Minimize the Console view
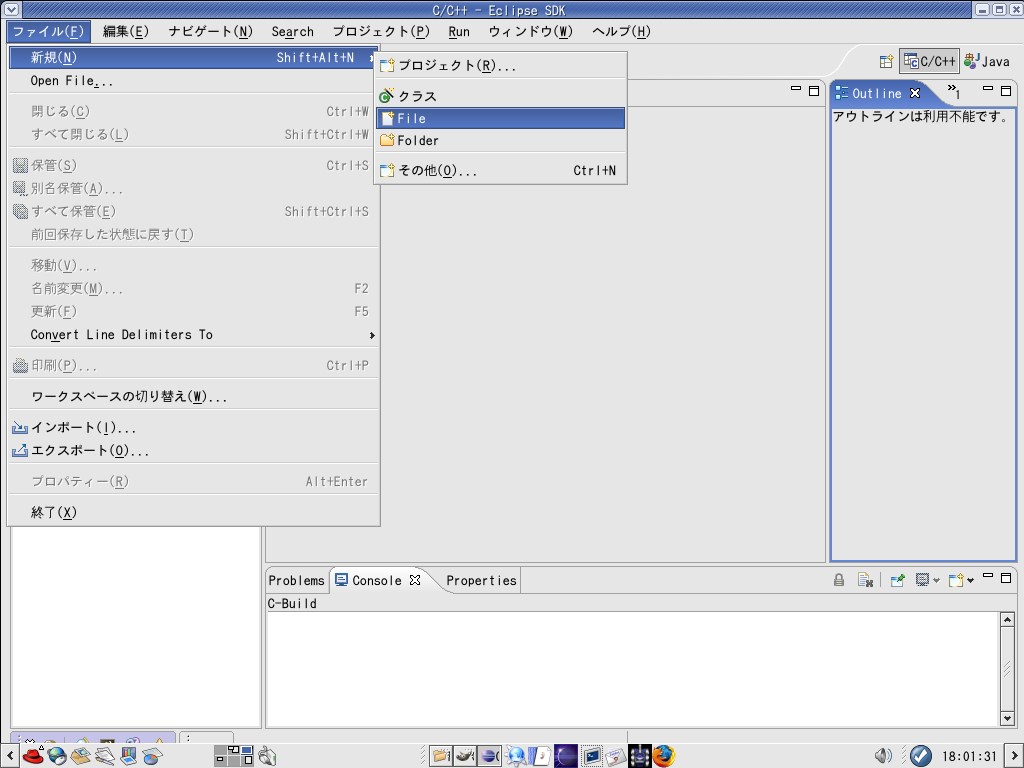The width and height of the screenshot is (1024, 768). (x=987, y=577)
